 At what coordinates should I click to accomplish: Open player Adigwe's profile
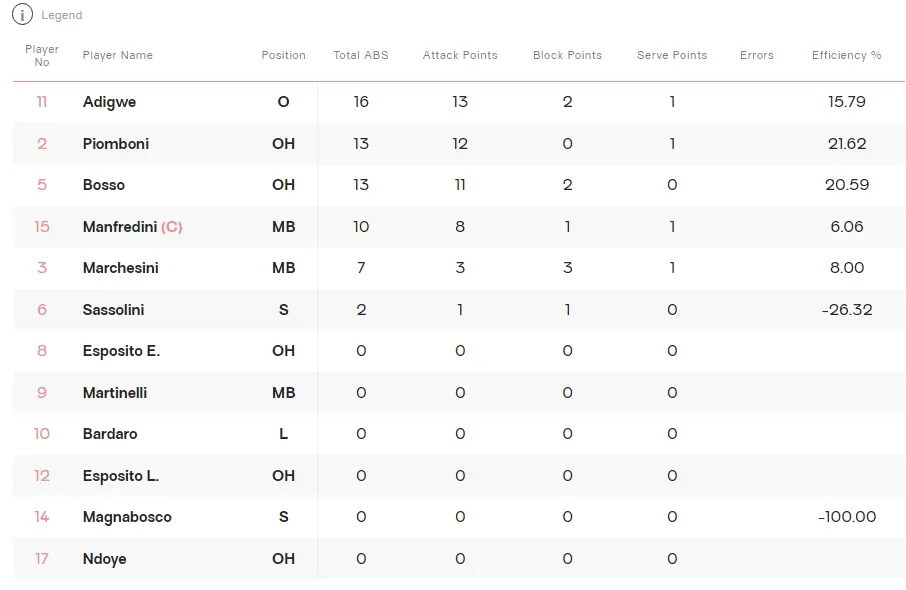click(110, 102)
